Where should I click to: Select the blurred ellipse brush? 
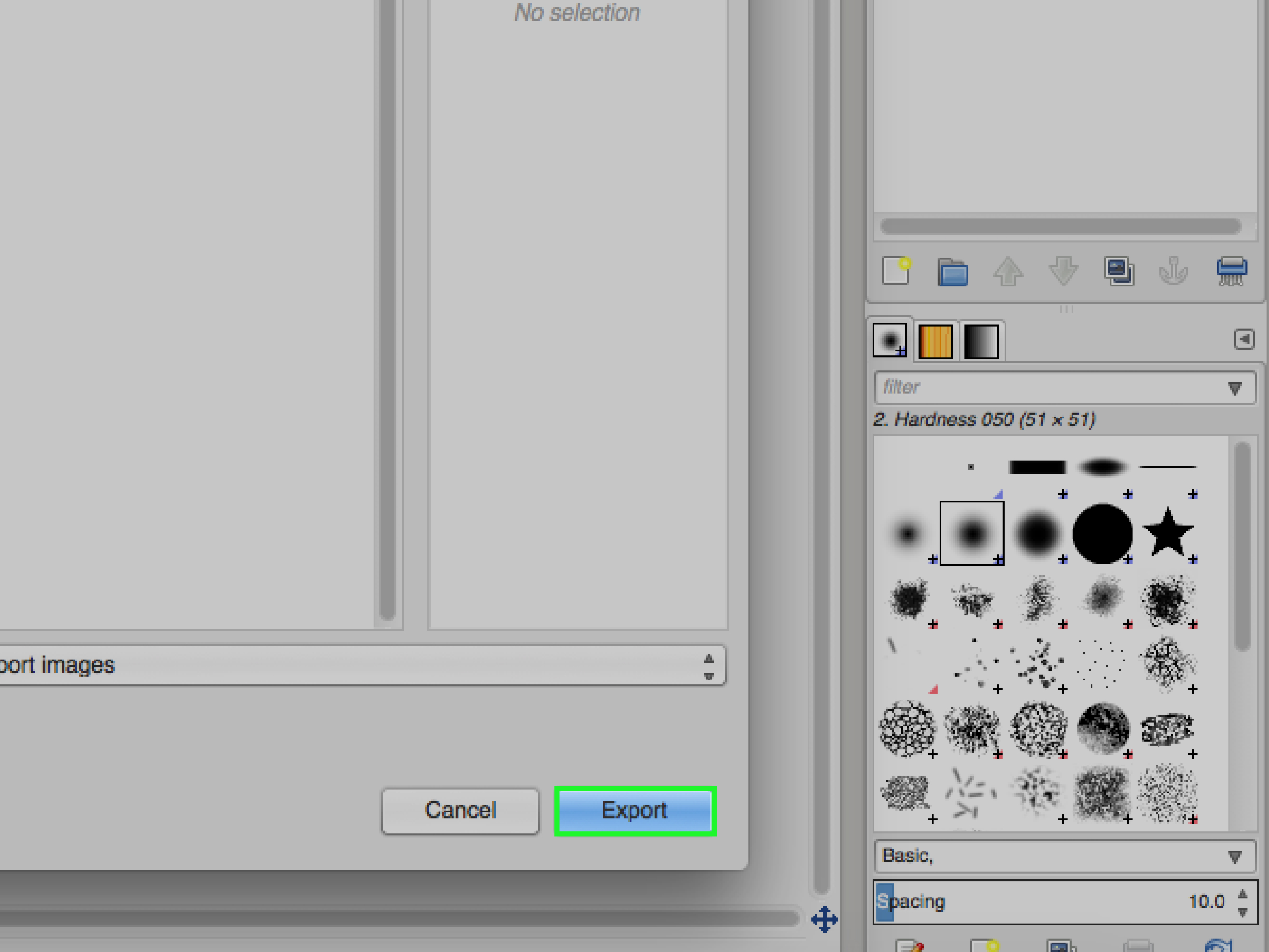coord(1102,467)
